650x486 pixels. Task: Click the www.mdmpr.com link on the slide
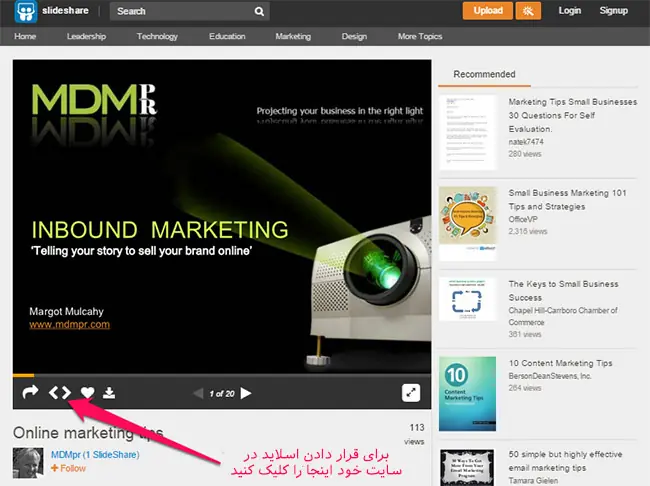click(x=70, y=324)
